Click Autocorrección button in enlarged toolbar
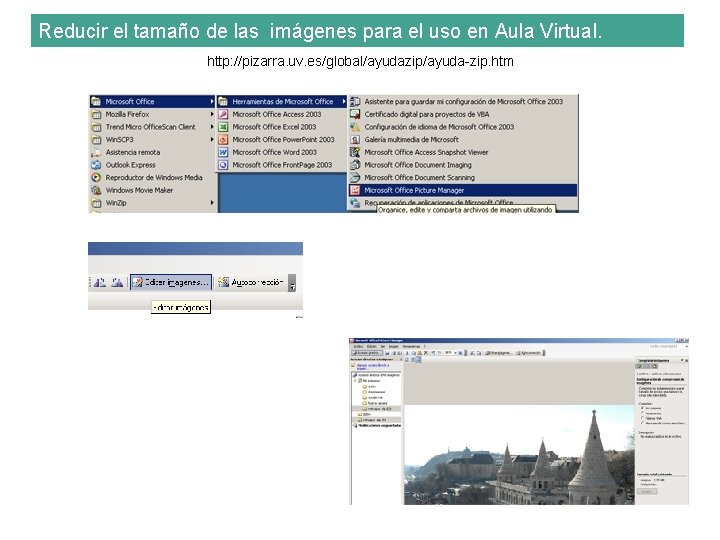This screenshot has height=540, width=720. (x=251, y=282)
